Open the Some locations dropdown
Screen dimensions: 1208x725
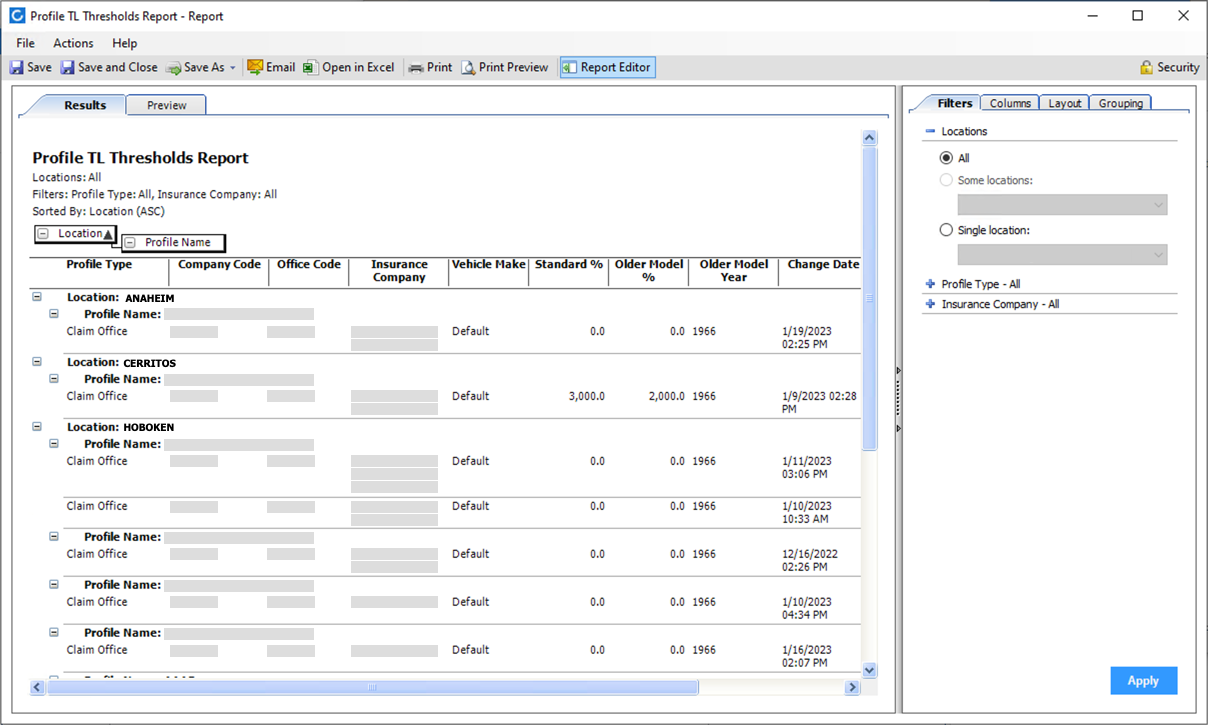1062,205
